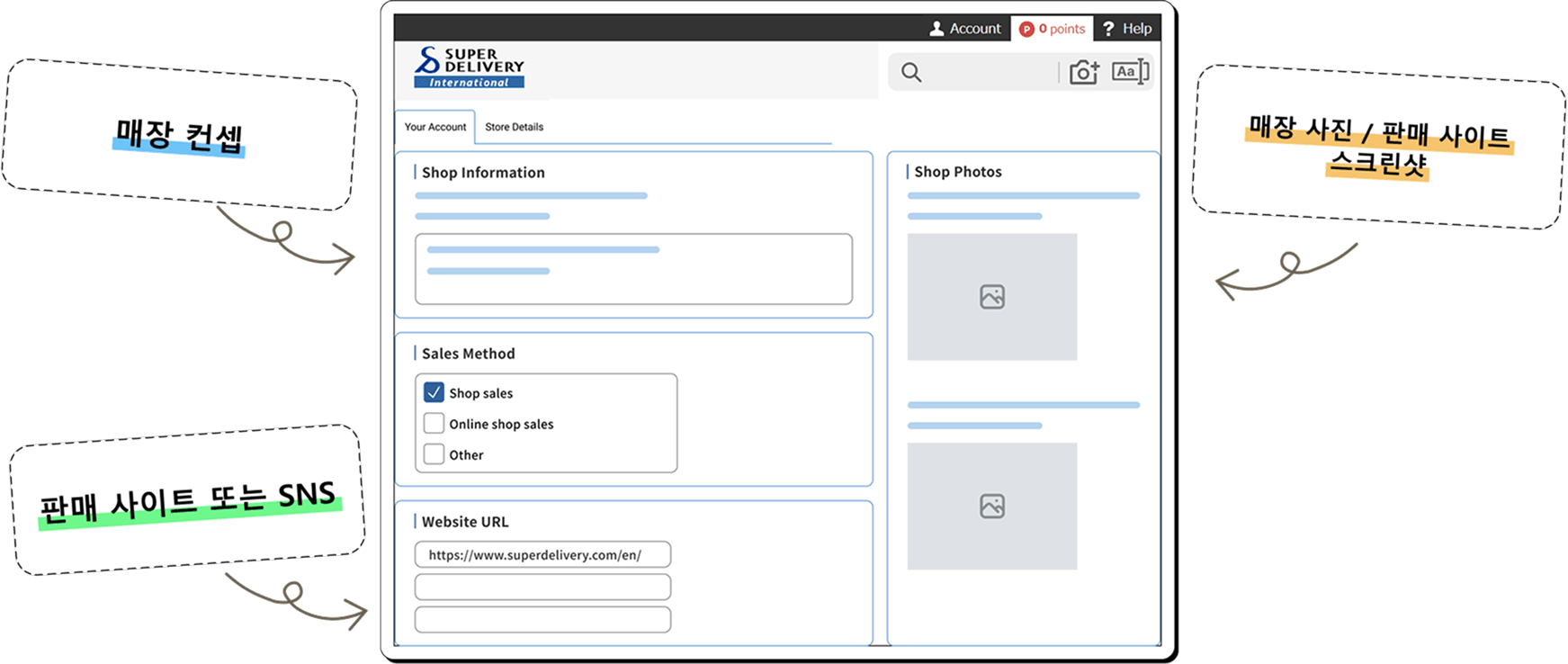Click the Account person icon
1568x664 pixels.
coord(936,29)
